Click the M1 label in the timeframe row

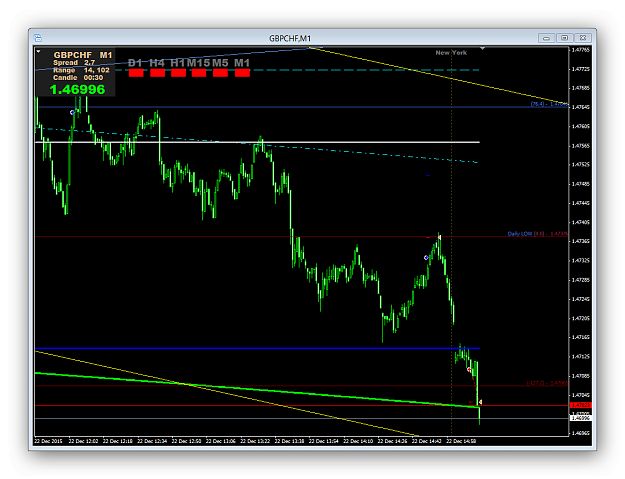[242, 63]
